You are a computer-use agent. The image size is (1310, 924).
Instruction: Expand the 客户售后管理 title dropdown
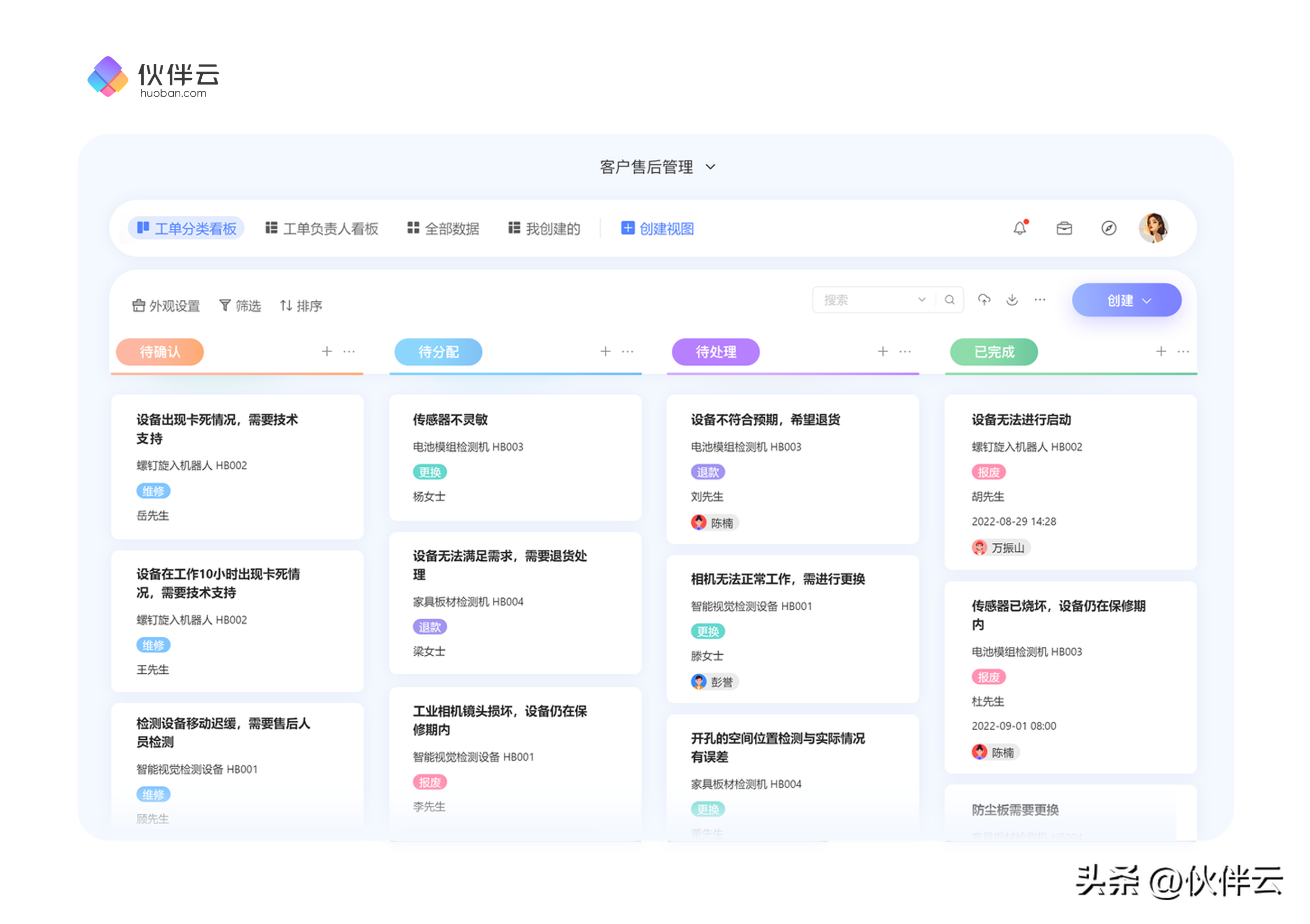[x=710, y=167]
